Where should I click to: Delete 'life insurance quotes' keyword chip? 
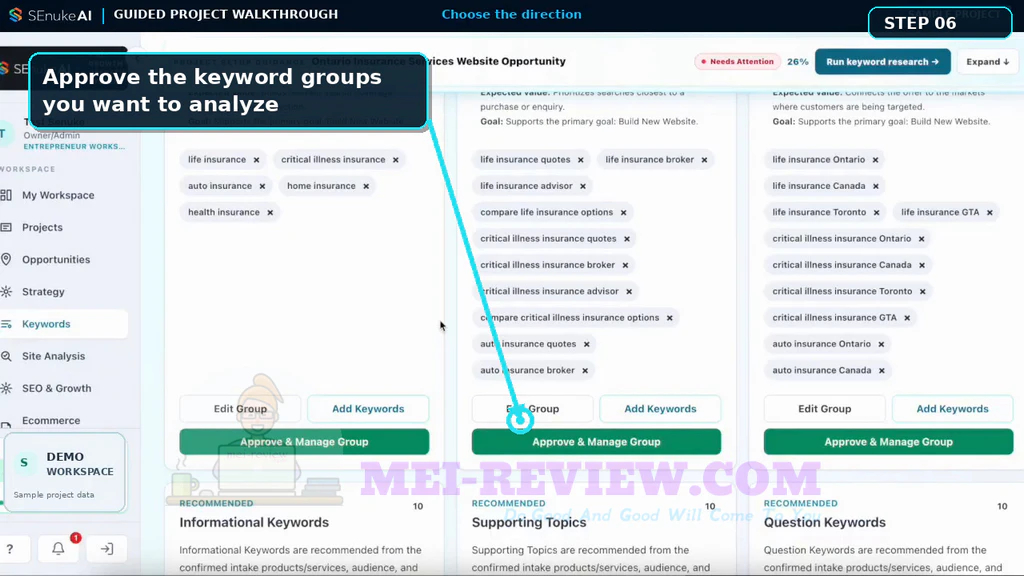point(581,160)
